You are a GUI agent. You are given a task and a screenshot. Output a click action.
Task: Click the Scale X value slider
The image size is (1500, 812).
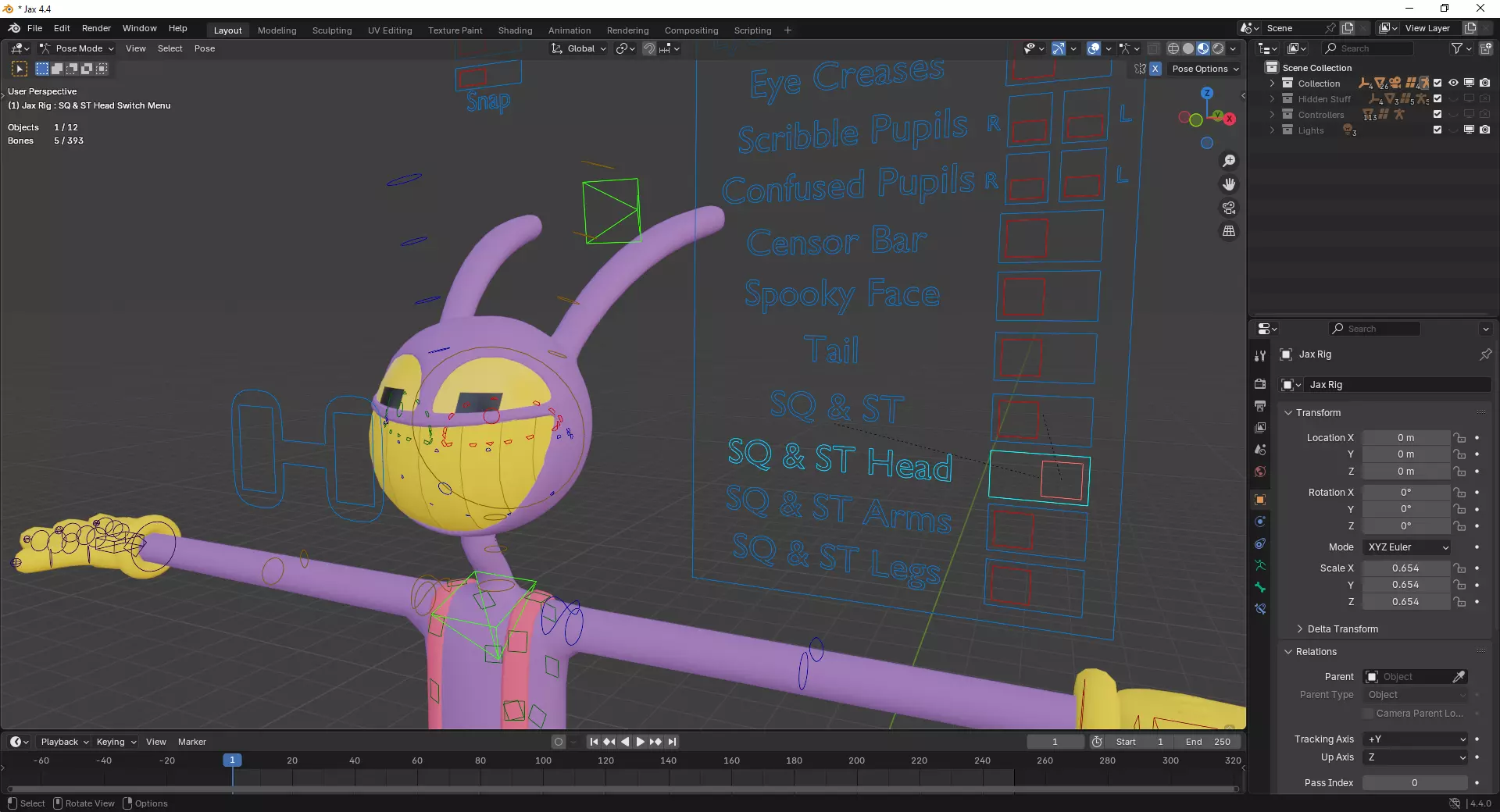1405,568
